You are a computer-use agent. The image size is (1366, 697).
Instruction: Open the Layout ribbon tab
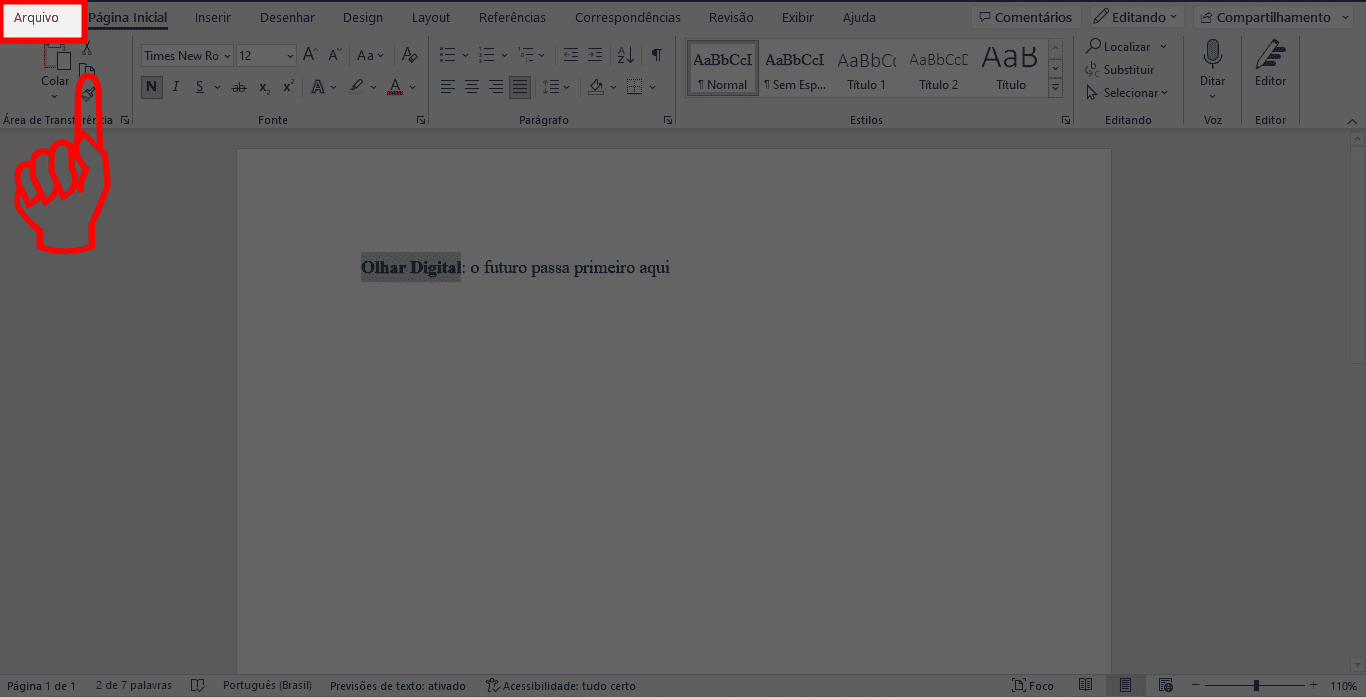pyautogui.click(x=431, y=18)
